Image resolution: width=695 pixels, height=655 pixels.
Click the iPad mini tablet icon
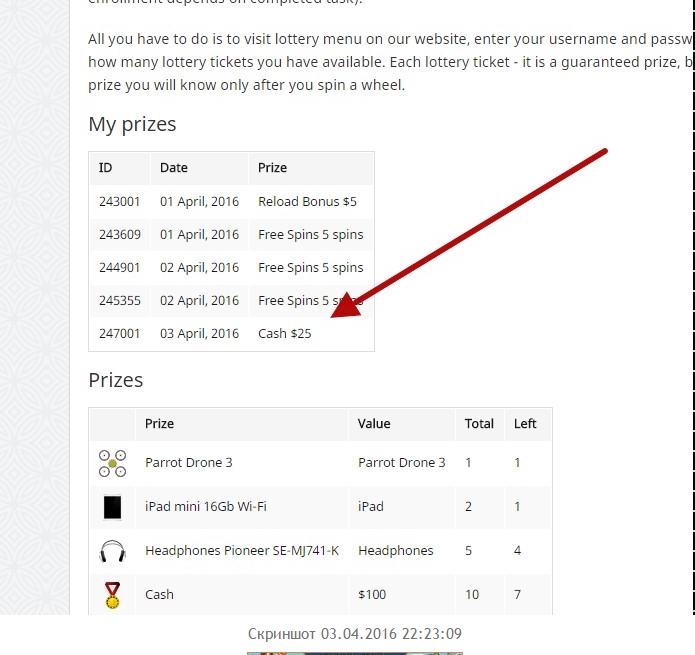point(112,507)
